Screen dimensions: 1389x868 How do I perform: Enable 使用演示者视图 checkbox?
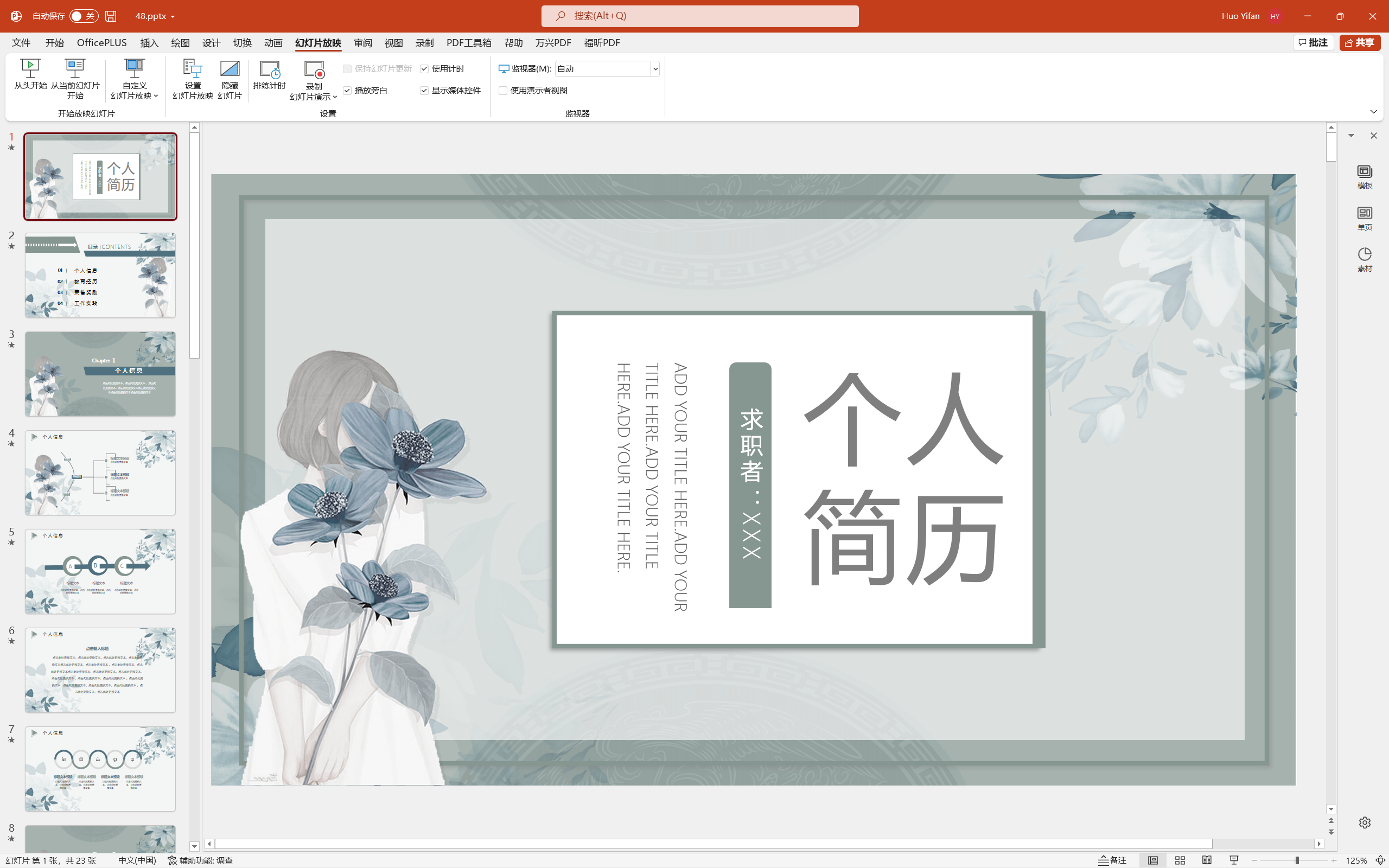pyautogui.click(x=503, y=90)
